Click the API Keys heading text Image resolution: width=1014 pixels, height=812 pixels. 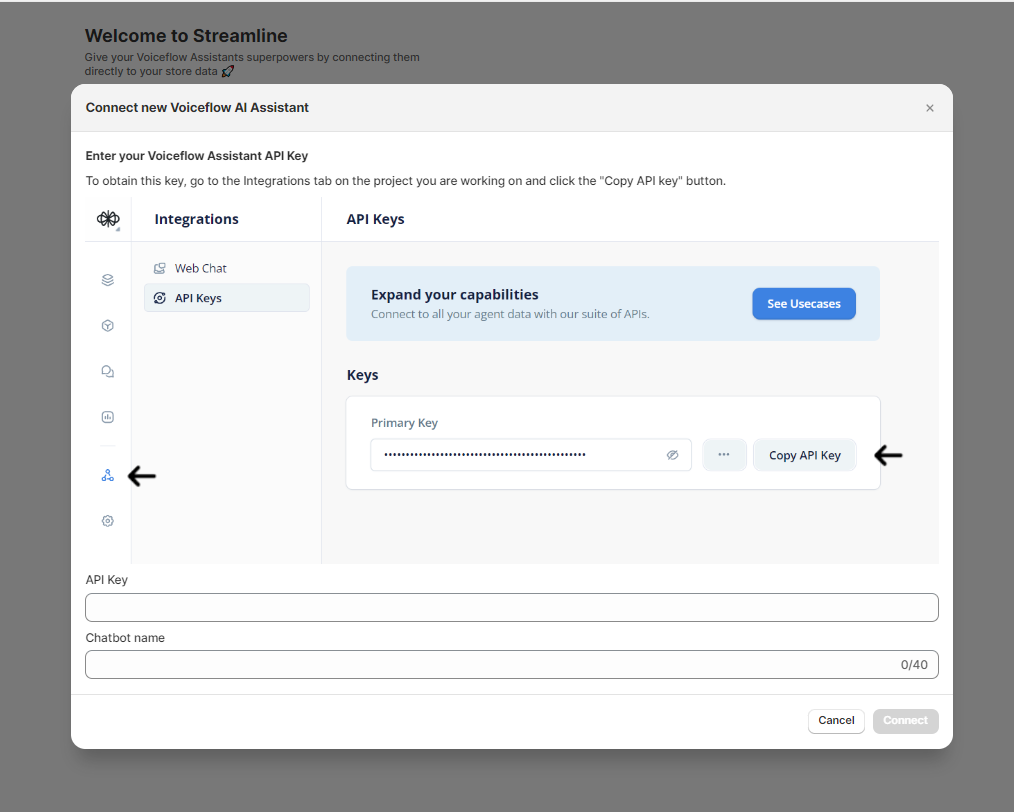375,219
